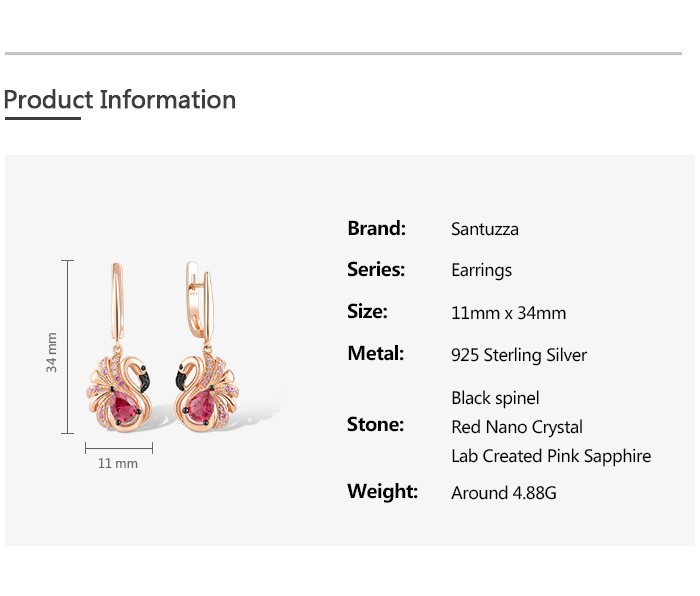This screenshot has width=700, height=596.
Task: Click the Brand label
Action: click(x=376, y=228)
